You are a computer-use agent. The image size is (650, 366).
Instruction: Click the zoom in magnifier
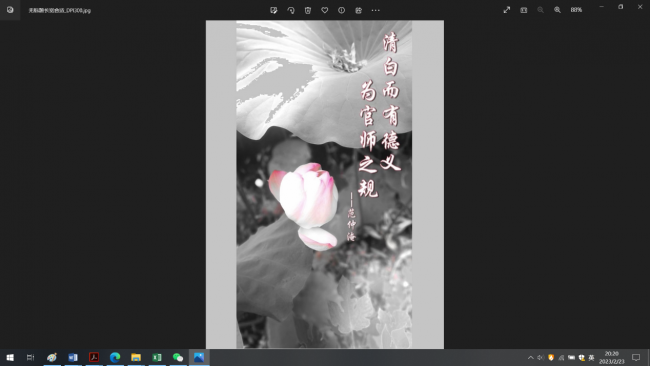[x=558, y=10]
